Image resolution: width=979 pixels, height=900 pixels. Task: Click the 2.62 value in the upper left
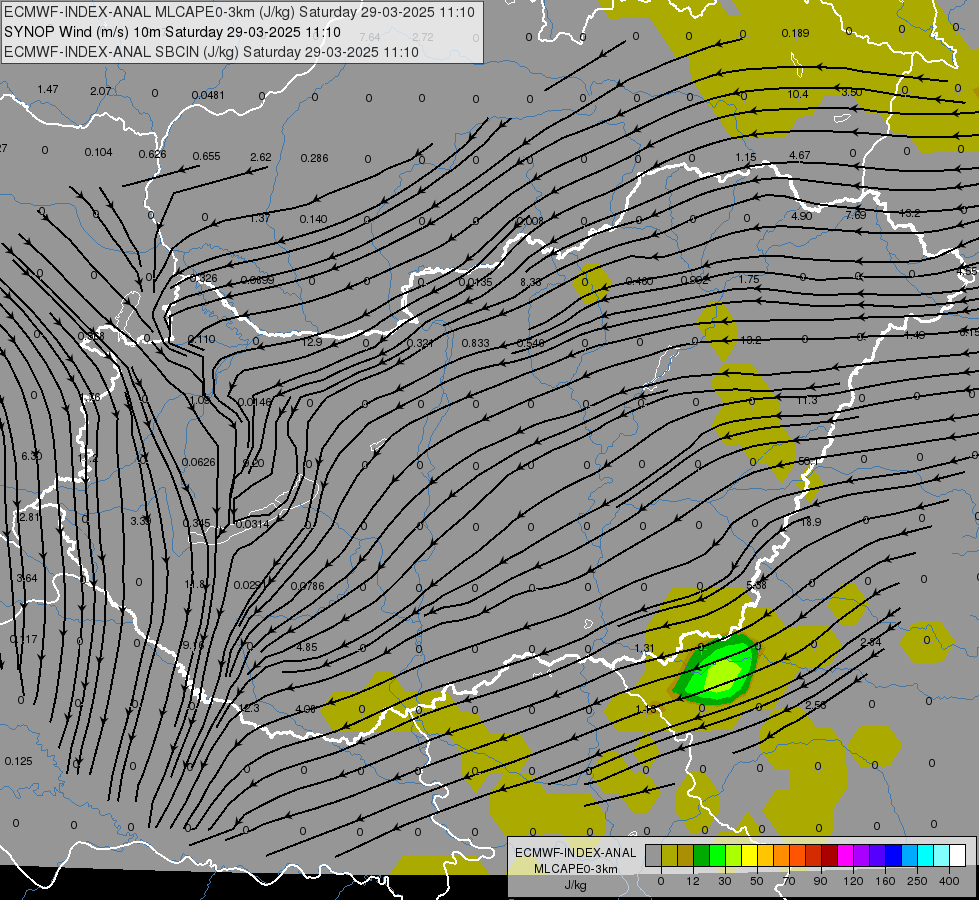point(260,157)
